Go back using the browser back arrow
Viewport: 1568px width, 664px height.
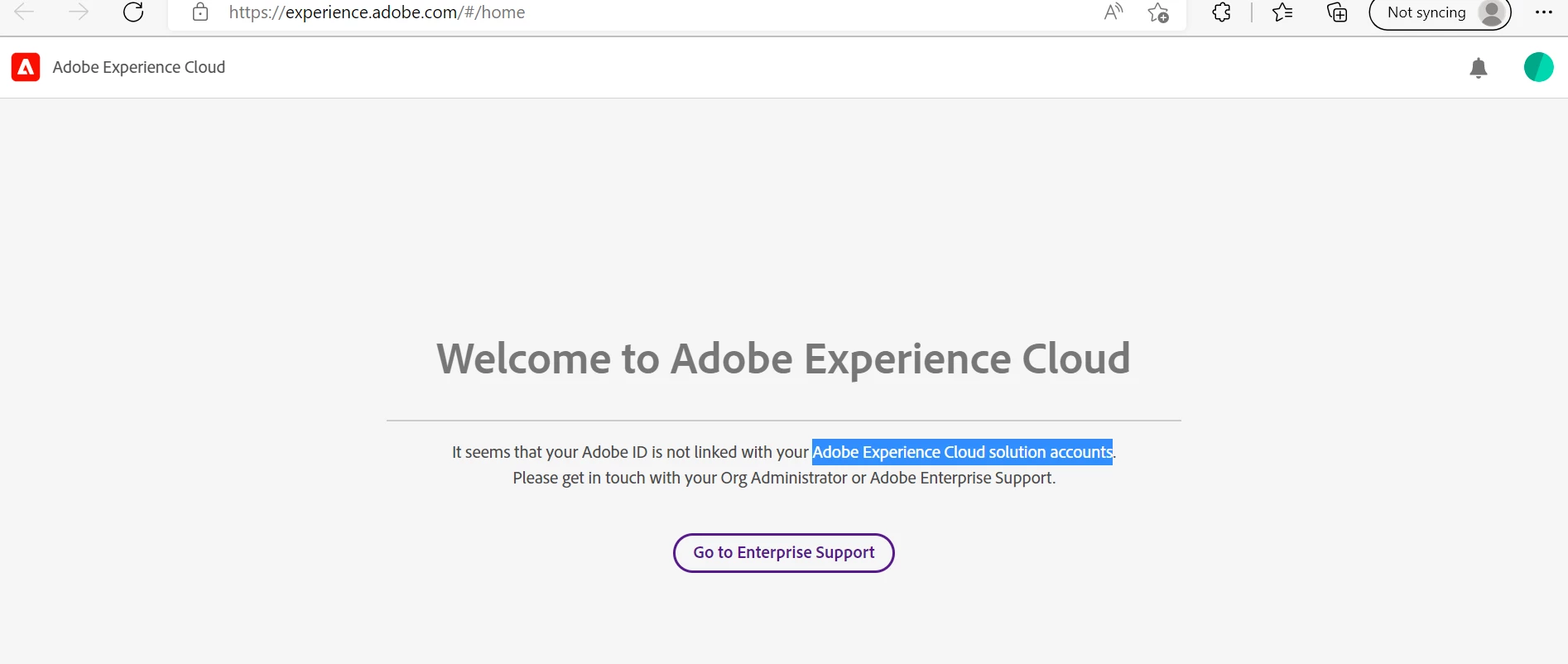pos(25,12)
